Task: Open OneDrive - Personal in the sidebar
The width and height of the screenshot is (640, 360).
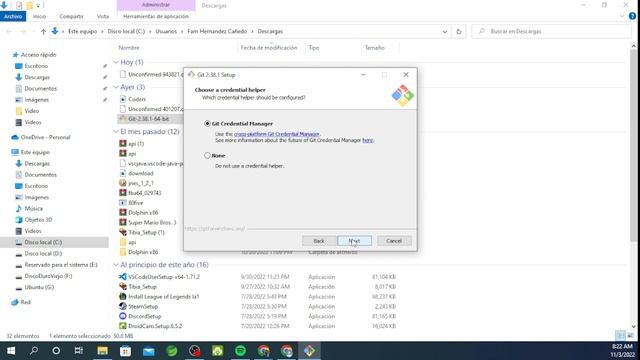Action: [x=45, y=137]
